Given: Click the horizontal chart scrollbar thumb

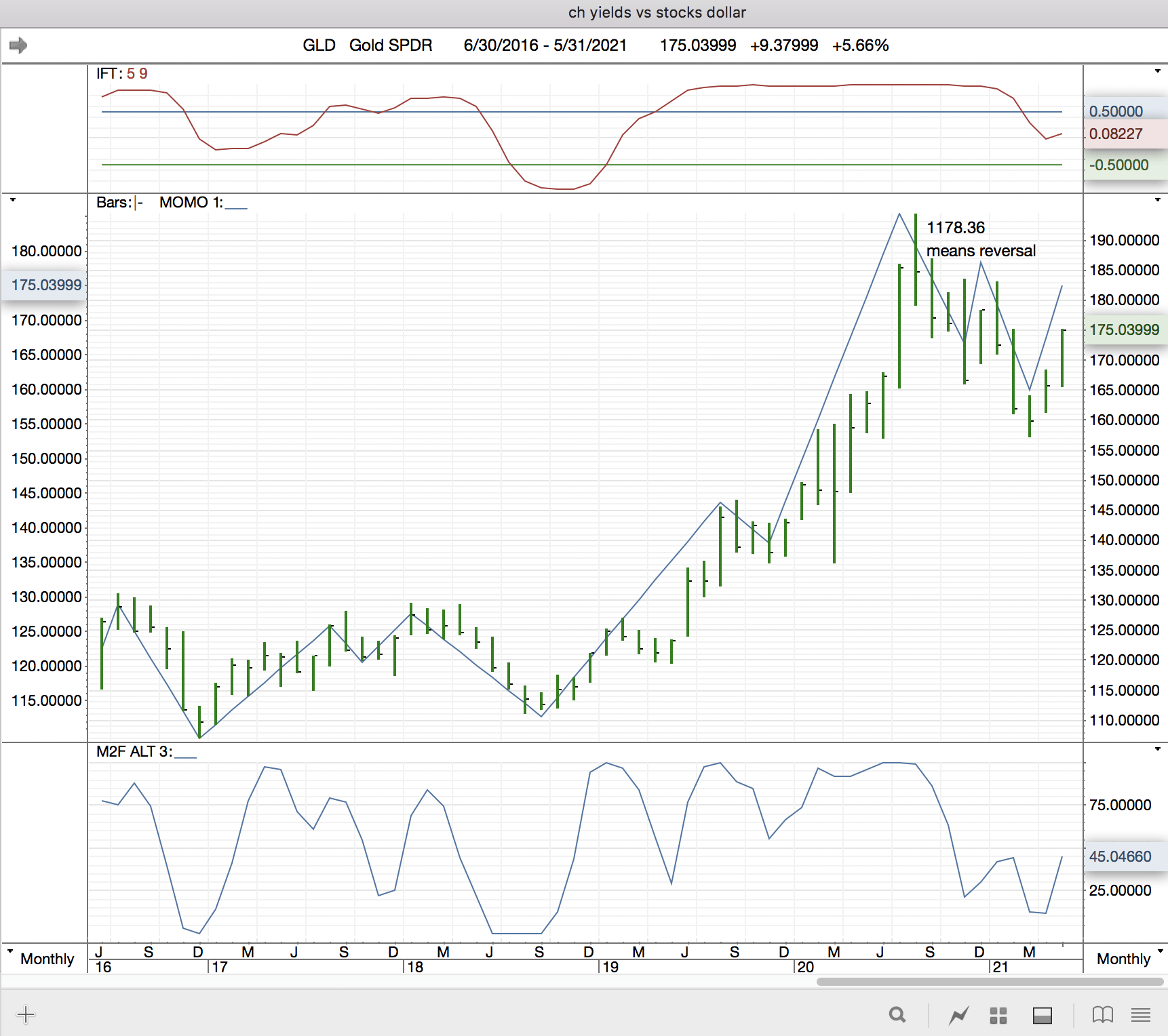Looking at the screenshot, I should click(990, 982).
